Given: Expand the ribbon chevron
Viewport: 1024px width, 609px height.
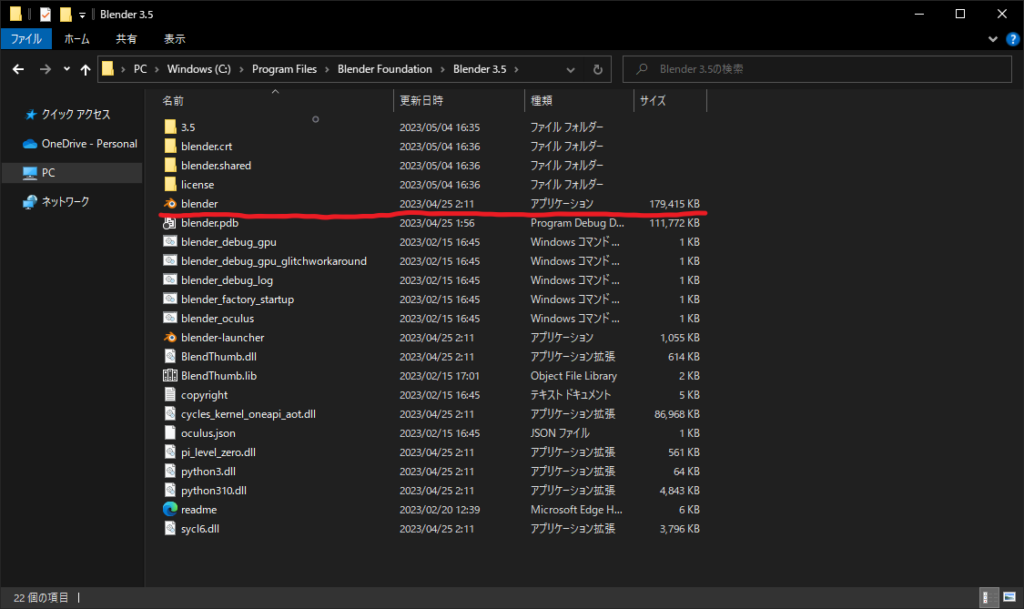Looking at the screenshot, I should 993,39.
